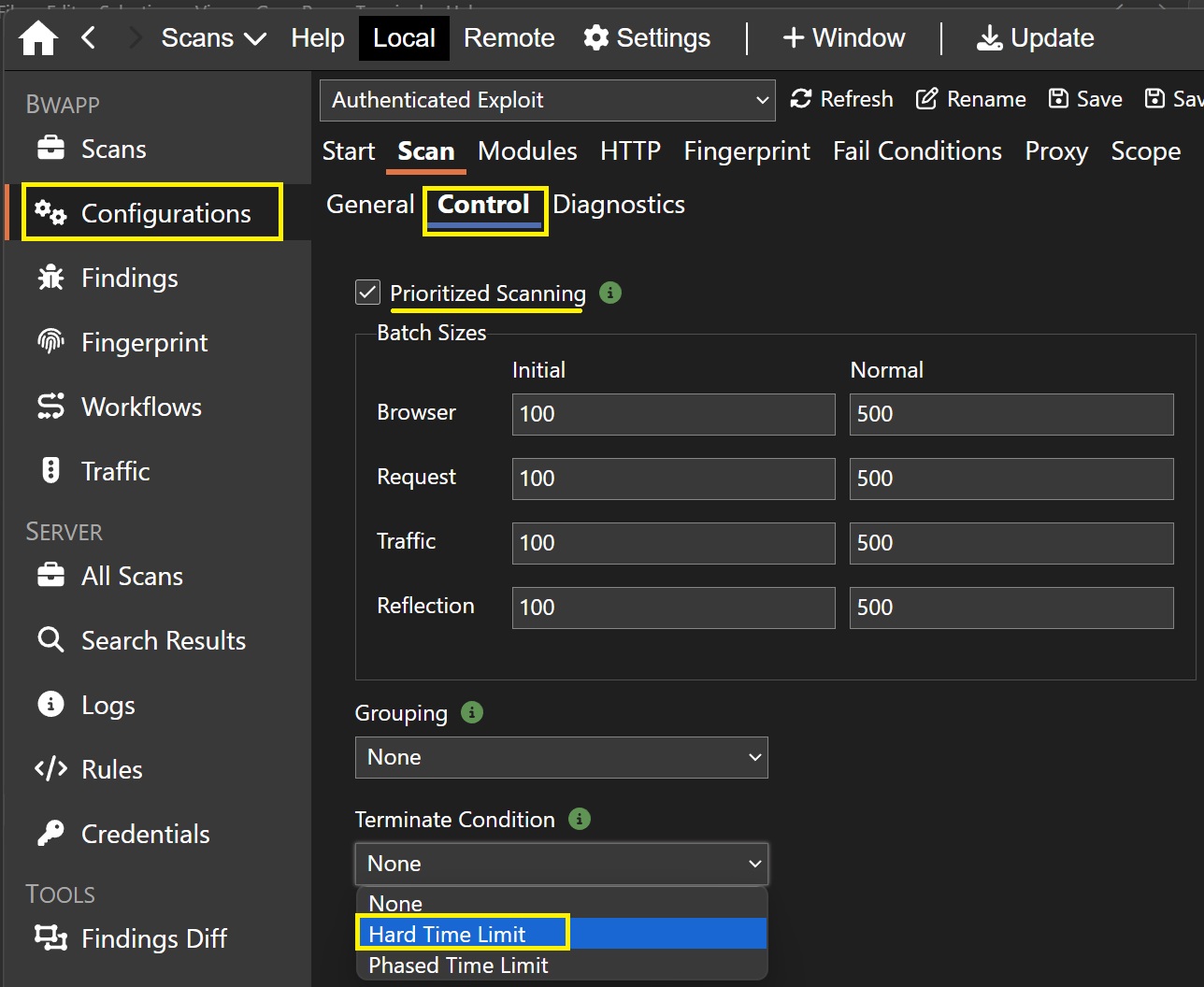Open the Scans dropdown menu
This screenshot has height=987, width=1204.
(213, 38)
